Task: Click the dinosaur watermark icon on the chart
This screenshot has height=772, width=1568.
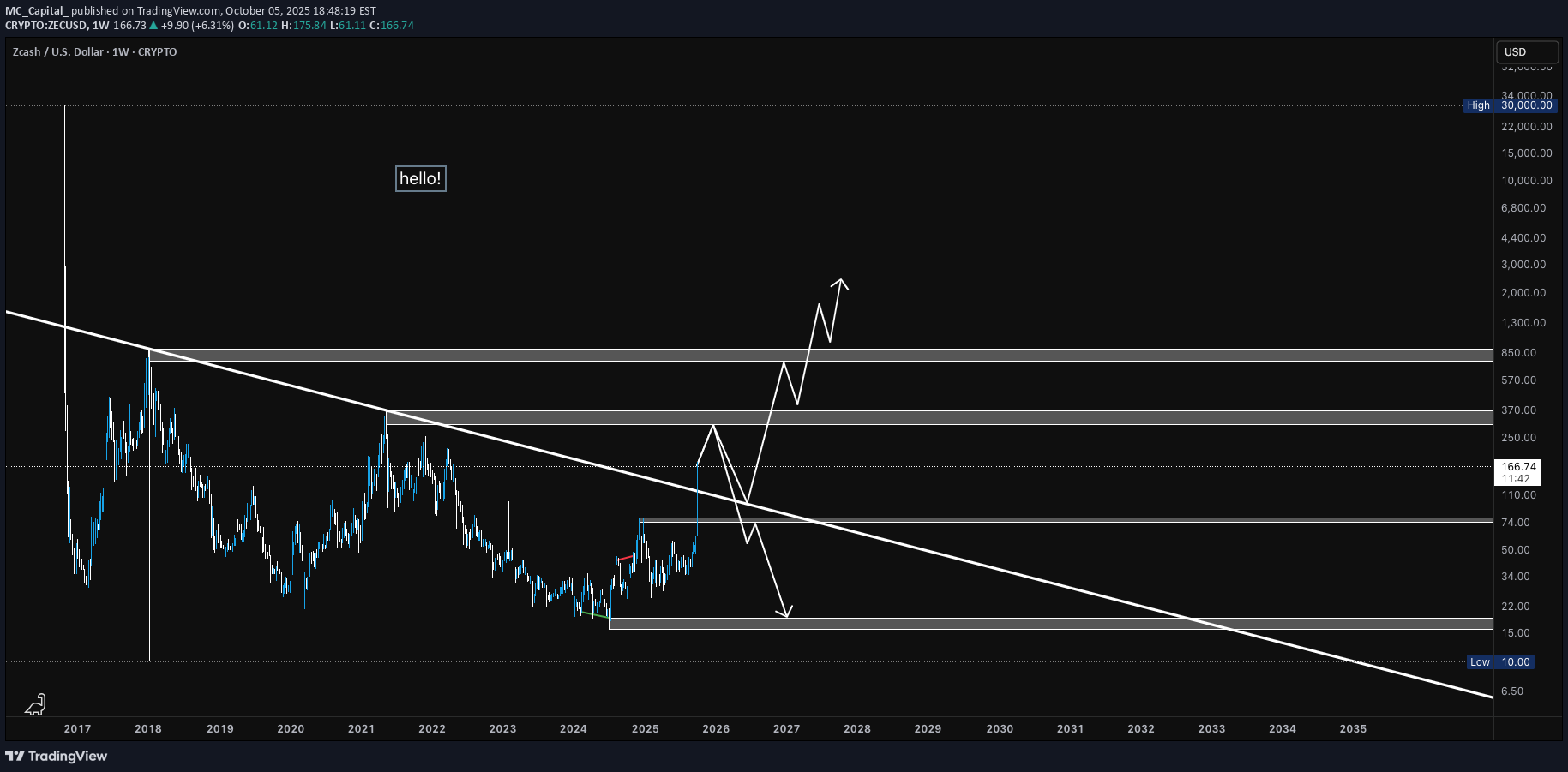Action: (34, 704)
